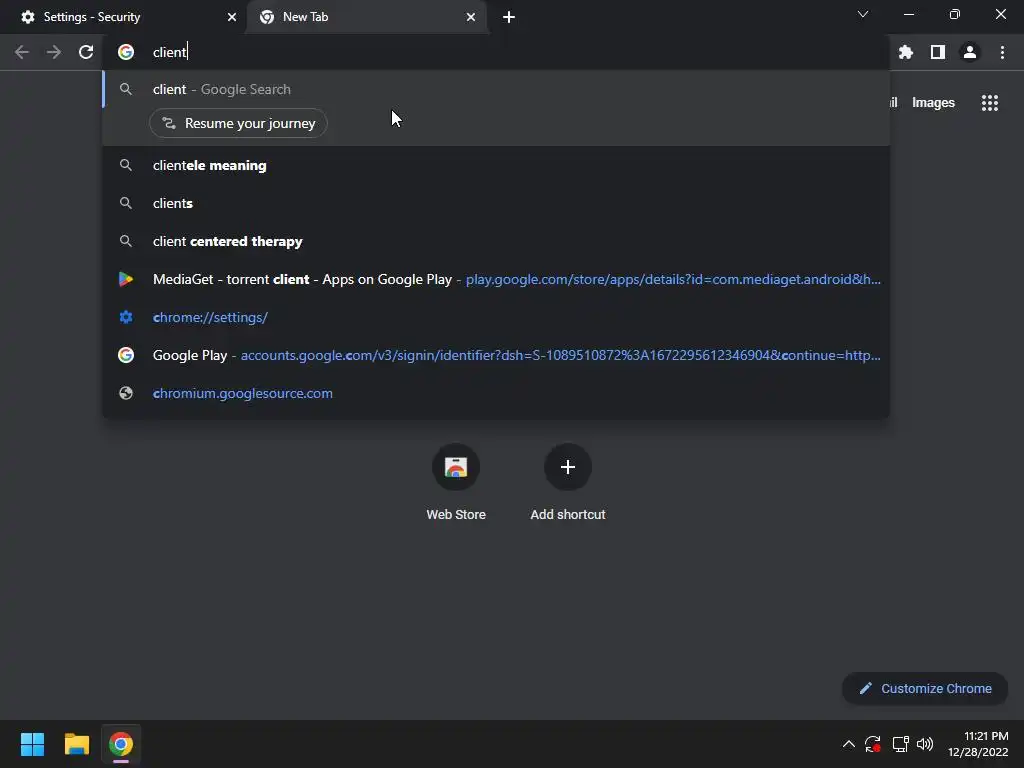Choose 'client centered therapy' suggestion
The width and height of the screenshot is (1024, 768).
coord(496,242)
